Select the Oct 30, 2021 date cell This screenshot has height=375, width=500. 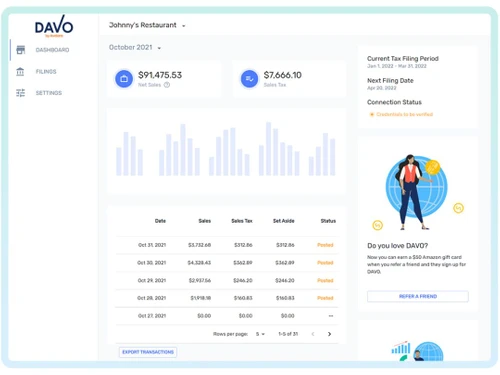(x=152, y=263)
